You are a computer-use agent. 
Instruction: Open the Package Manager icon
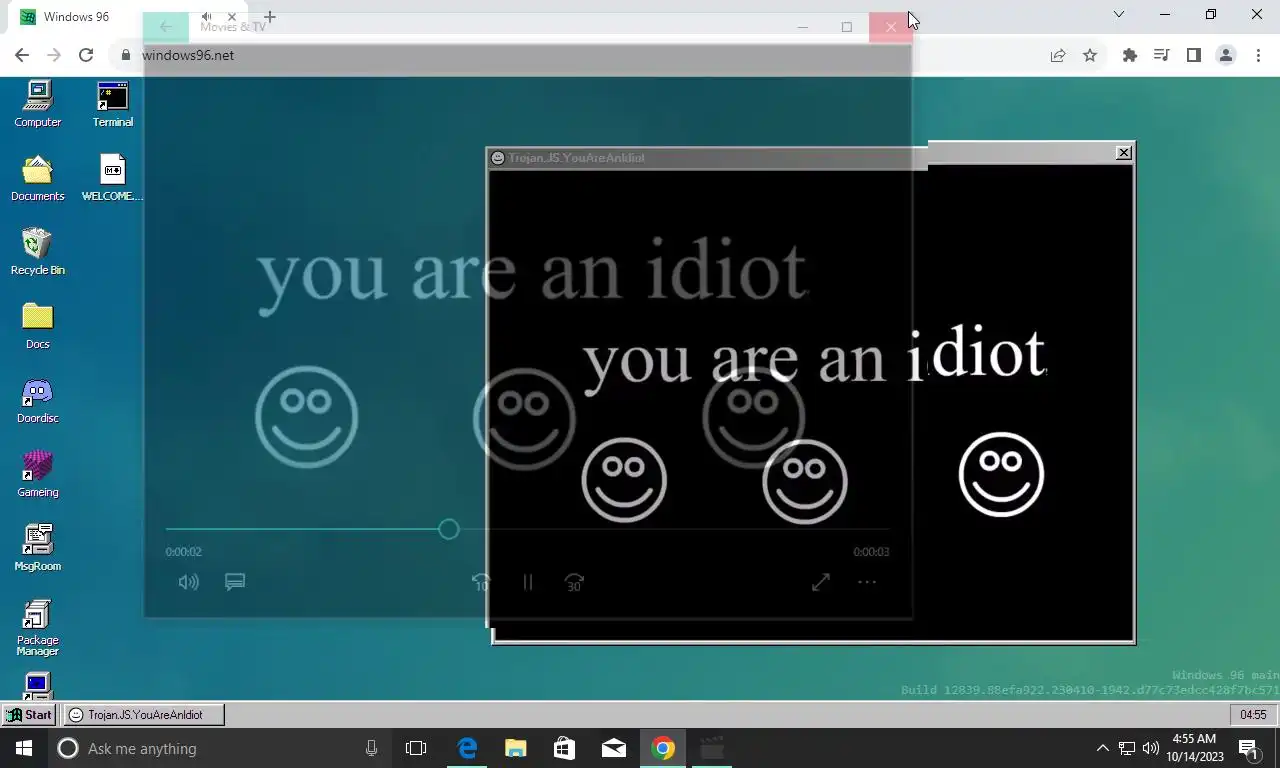click(38, 627)
